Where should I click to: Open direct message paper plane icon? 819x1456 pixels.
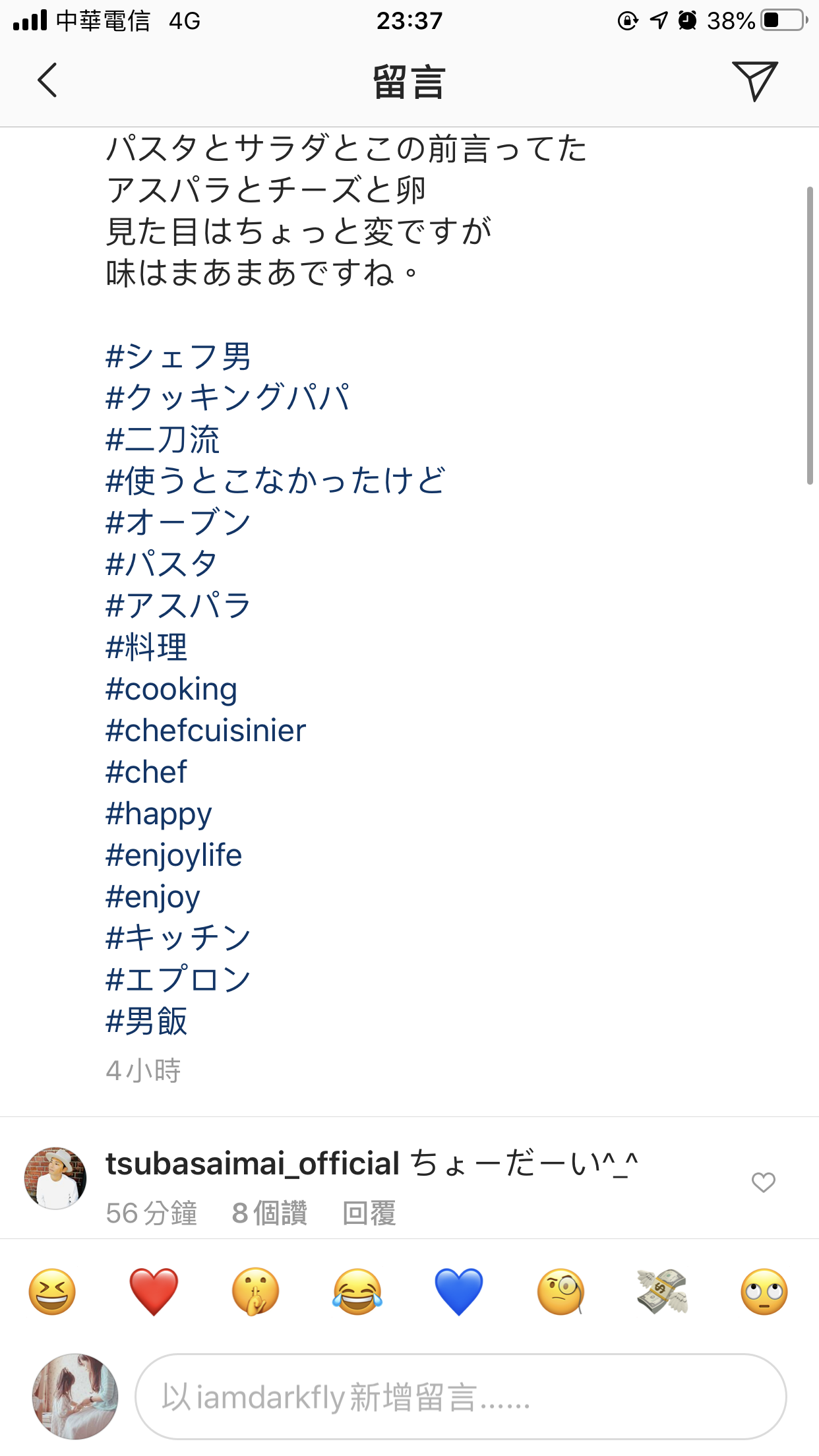point(754,80)
